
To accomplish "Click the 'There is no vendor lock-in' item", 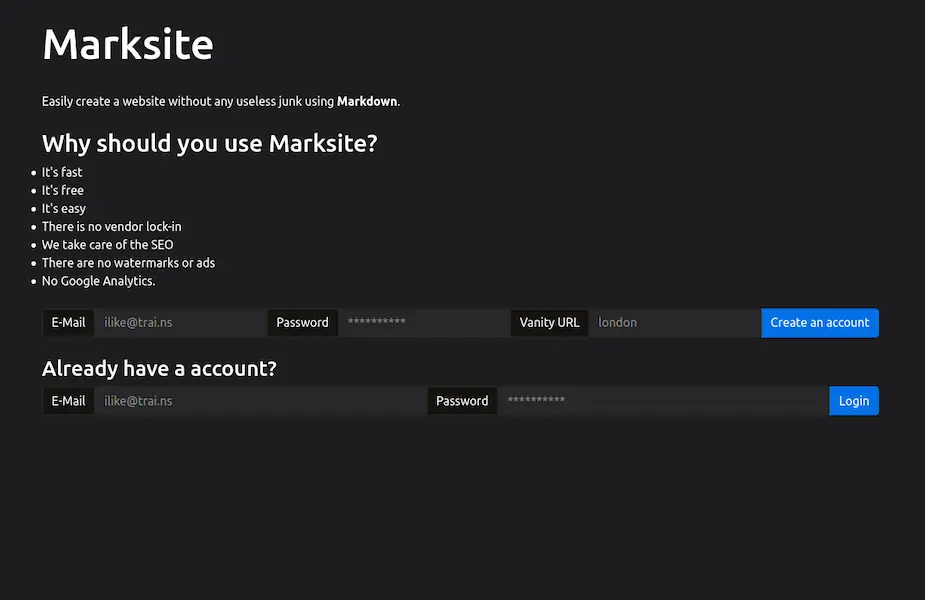I will tap(111, 227).
